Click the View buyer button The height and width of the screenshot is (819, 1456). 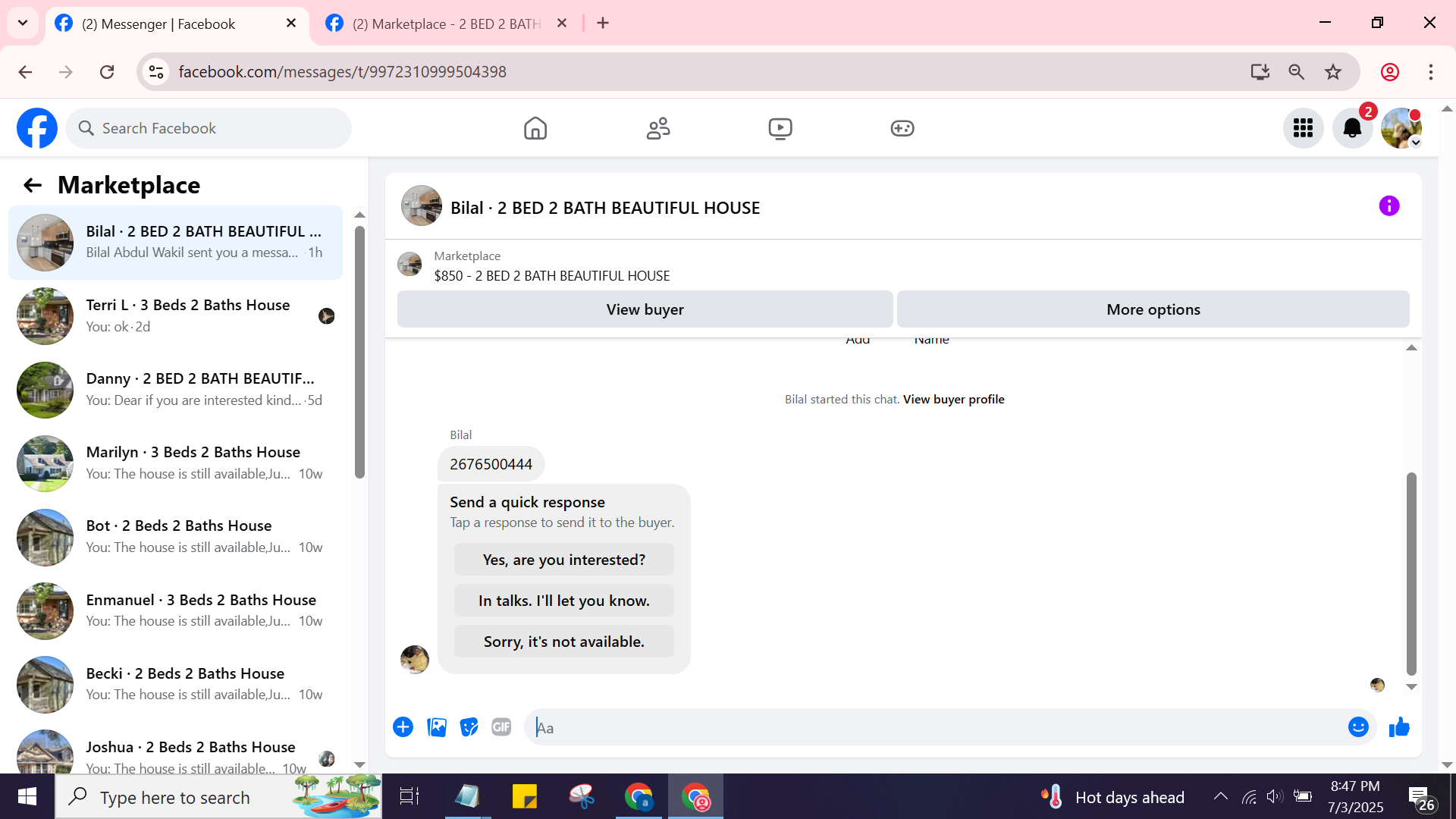tap(645, 309)
